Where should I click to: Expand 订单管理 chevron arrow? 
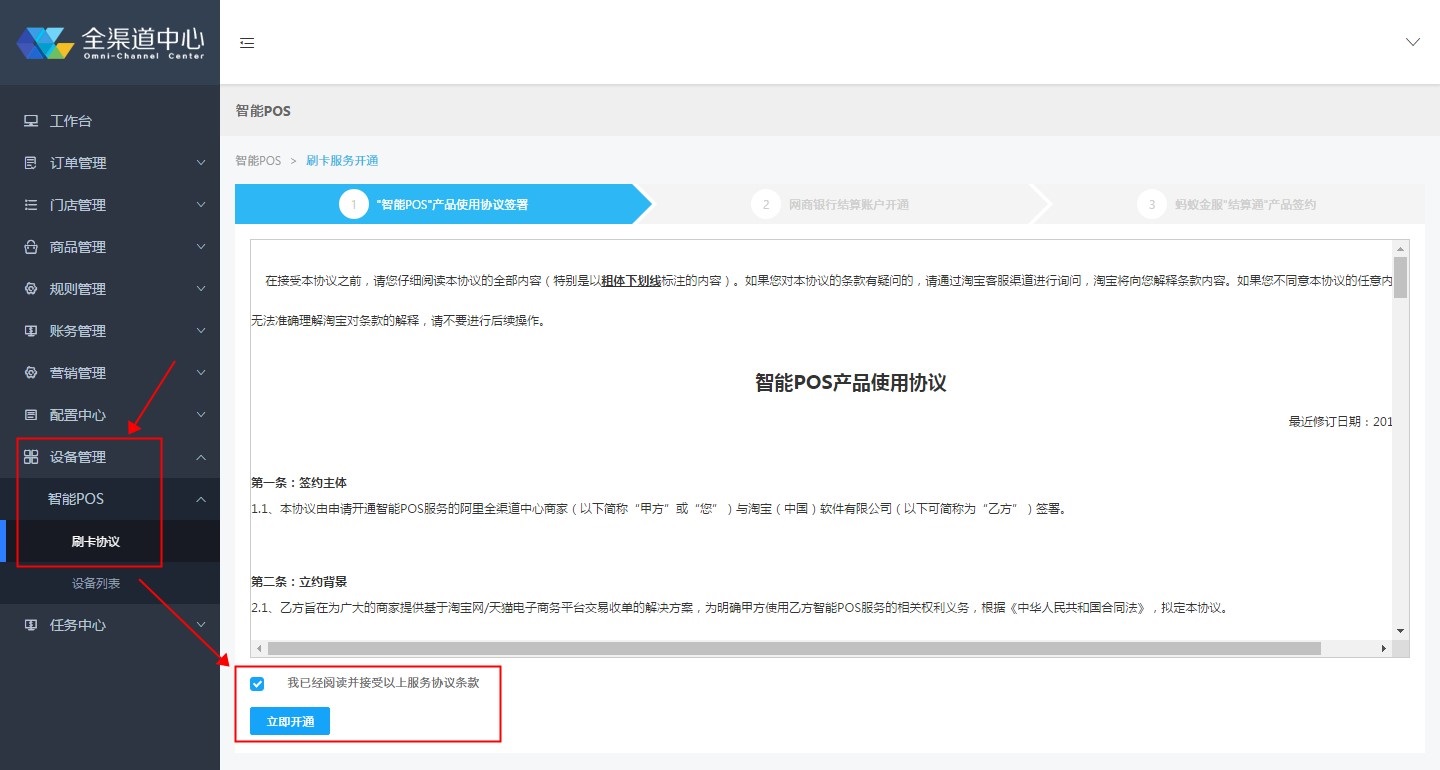click(x=201, y=163)
